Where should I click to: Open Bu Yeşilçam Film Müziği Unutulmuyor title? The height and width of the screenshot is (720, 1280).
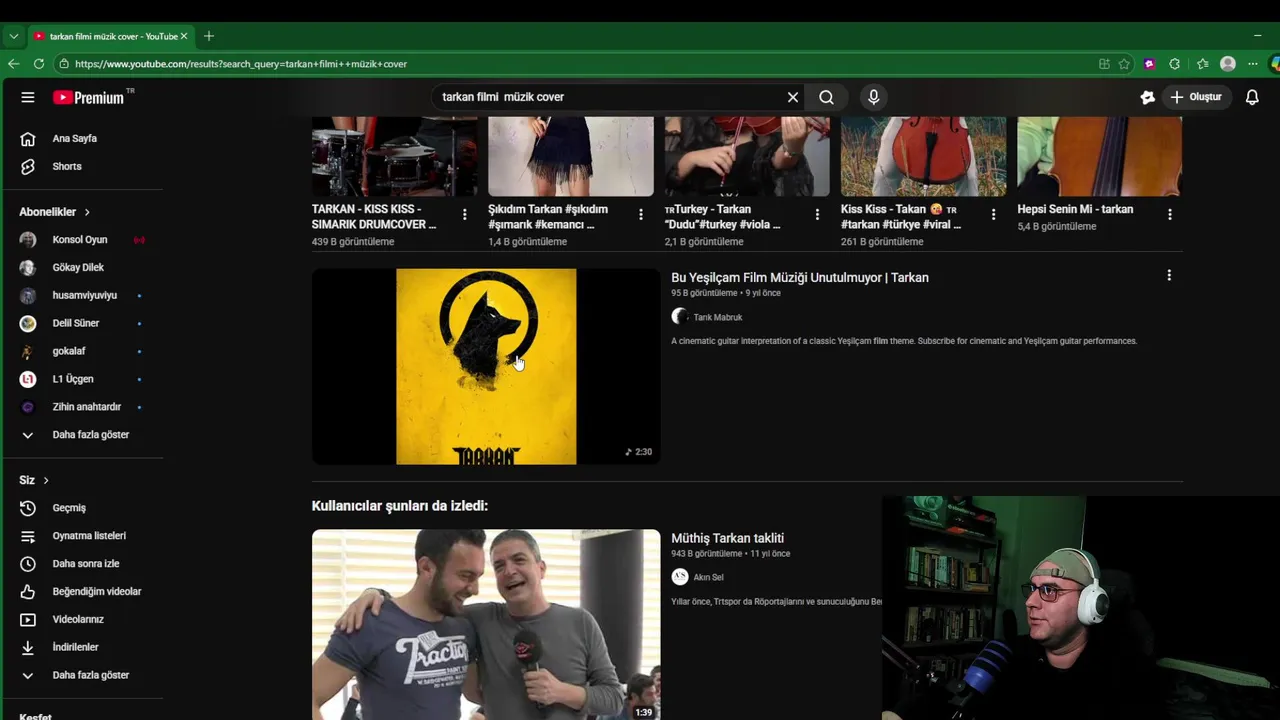tap(800, 278)
